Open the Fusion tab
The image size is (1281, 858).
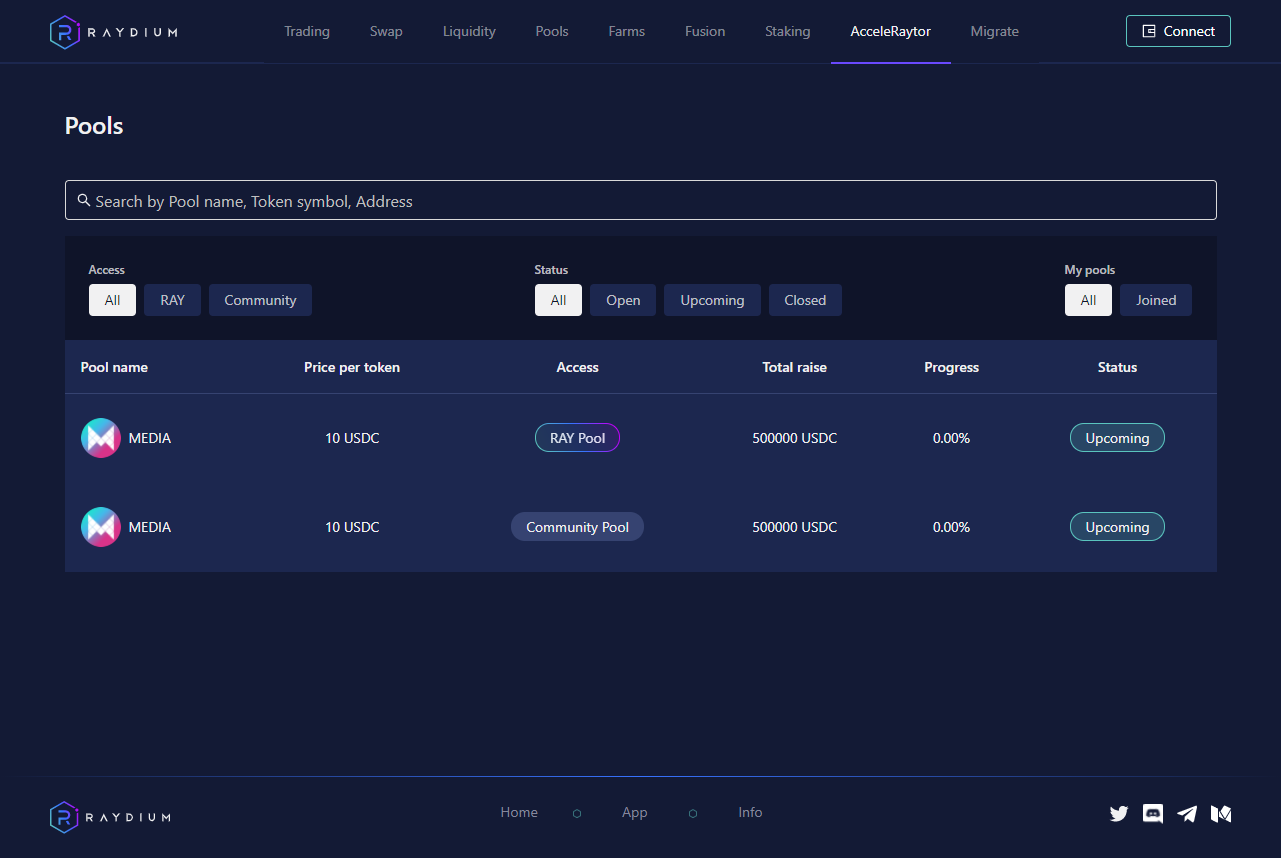(705, 31)
